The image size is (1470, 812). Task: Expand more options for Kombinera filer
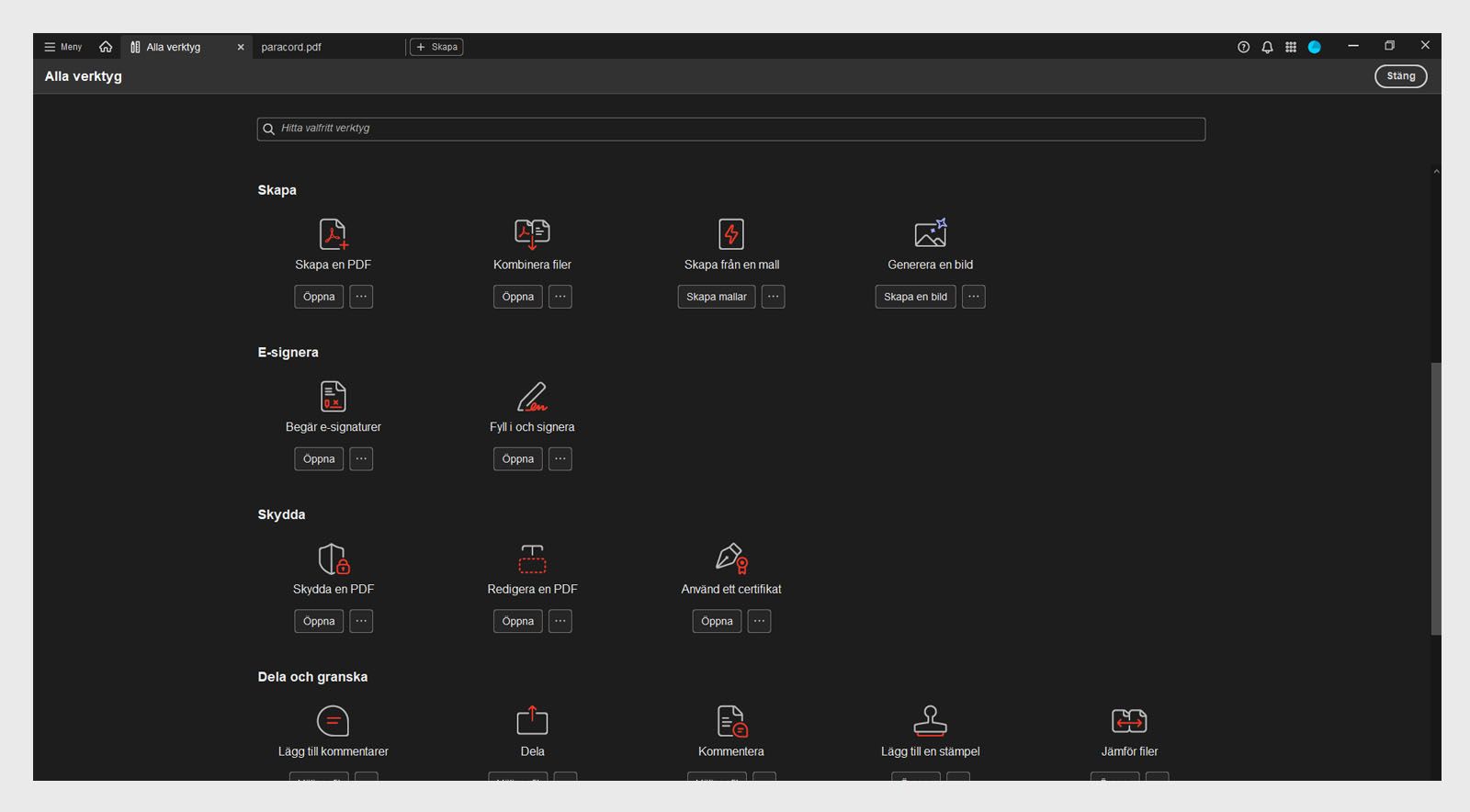560,297
